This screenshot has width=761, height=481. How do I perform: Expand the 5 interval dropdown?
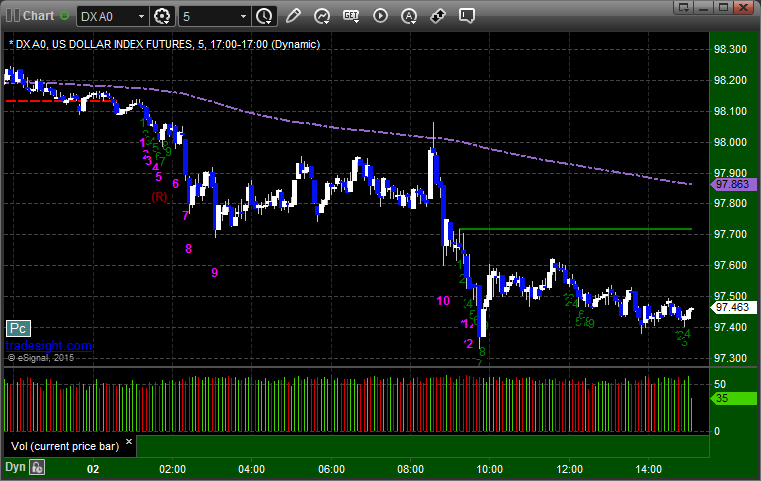pyautogui.click(x=243, y=17)
